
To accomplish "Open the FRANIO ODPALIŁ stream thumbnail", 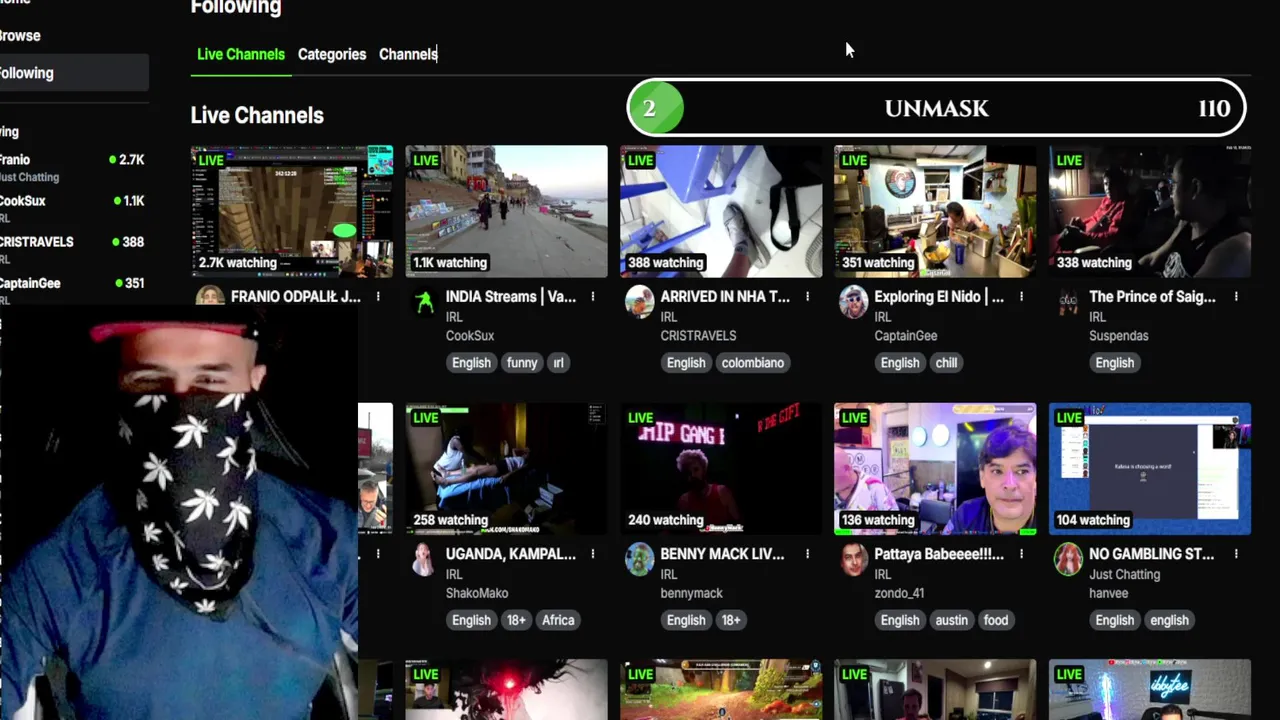I will [292, 211].
